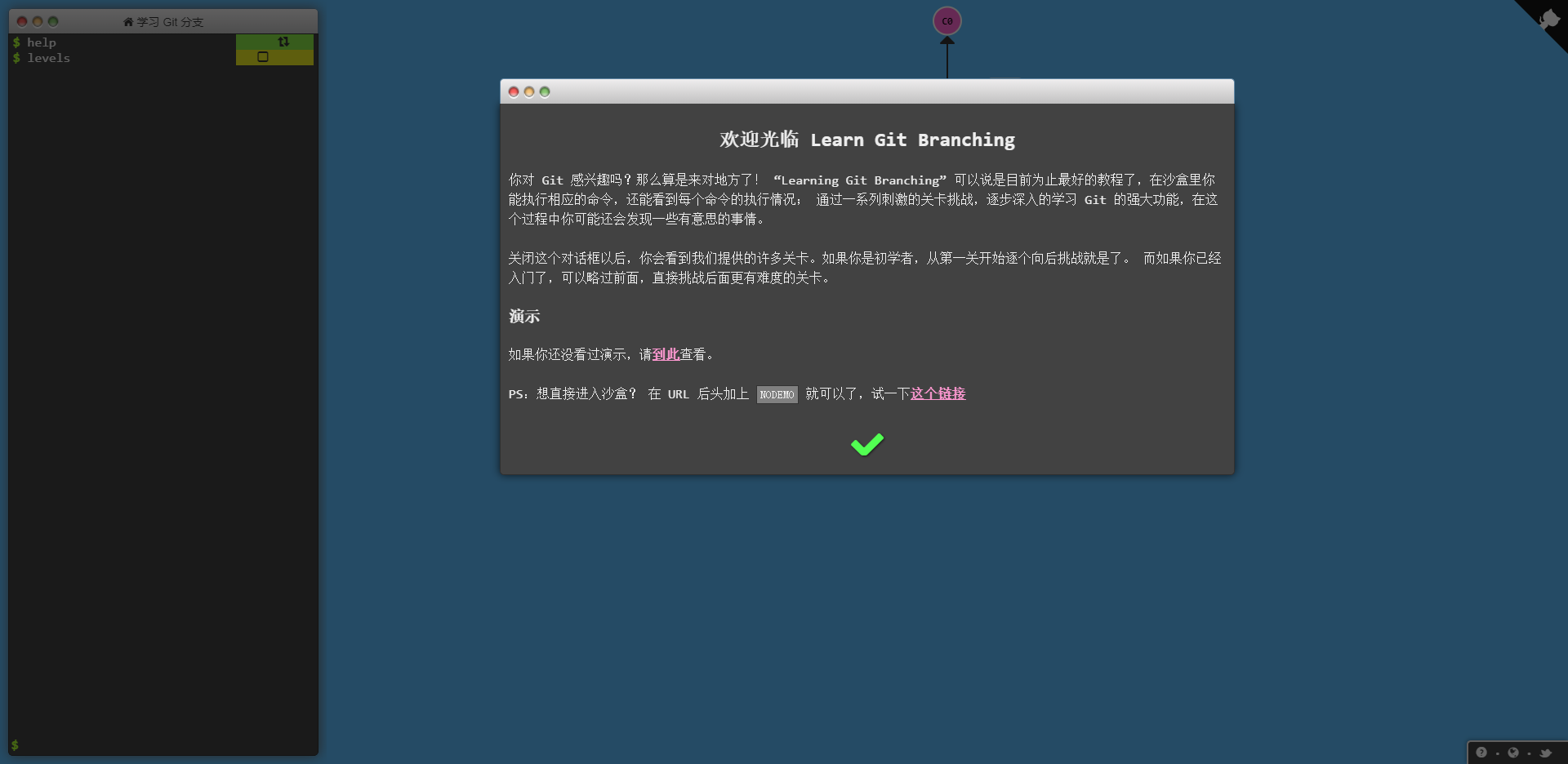Image resolution: width=1568 pixels, height=764 pixels.
Task: Focus the terminal command prompt at the bottom
Action: click(163, 744)
